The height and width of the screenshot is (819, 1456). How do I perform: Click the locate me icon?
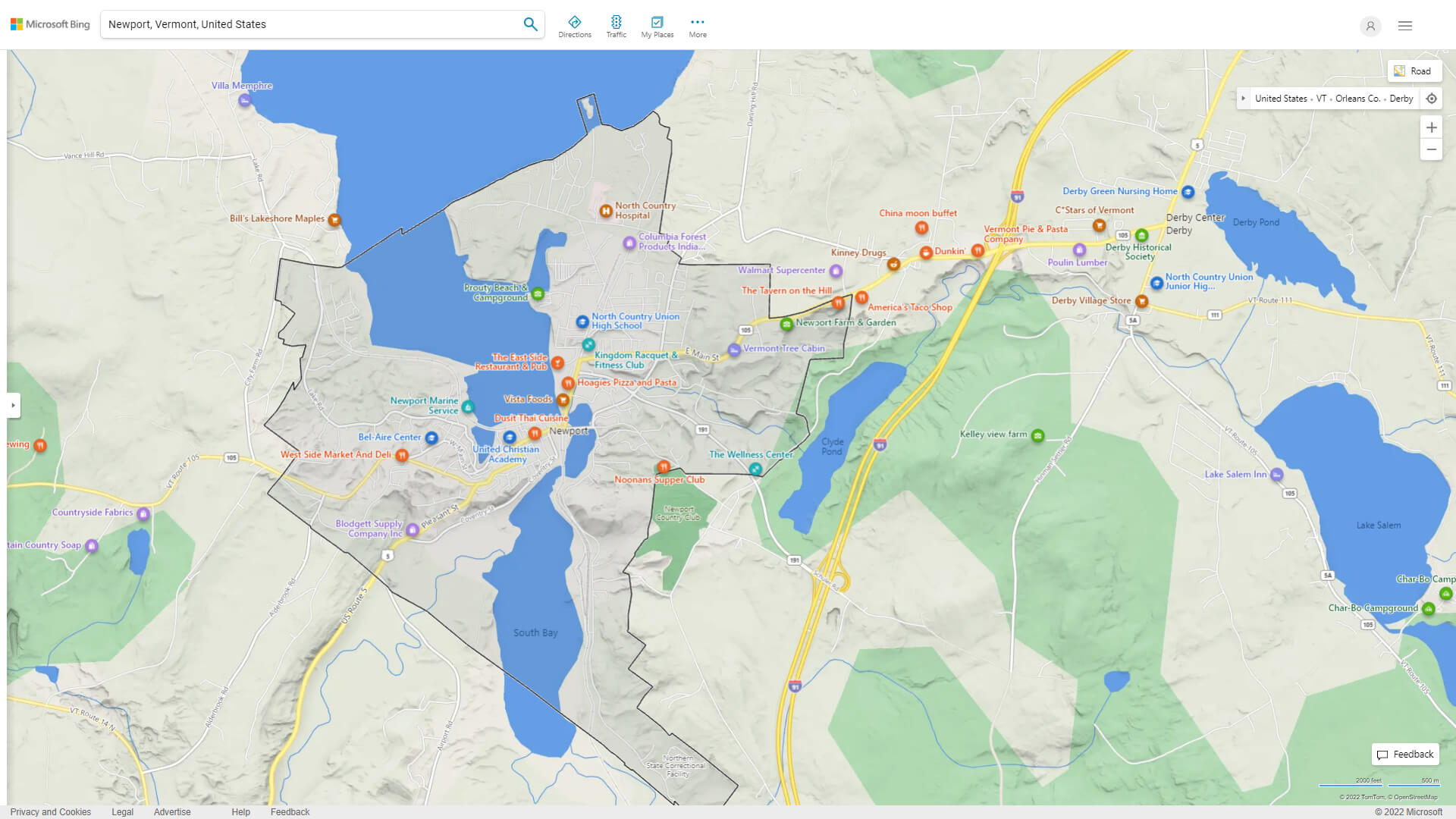tap(1431, 99)
